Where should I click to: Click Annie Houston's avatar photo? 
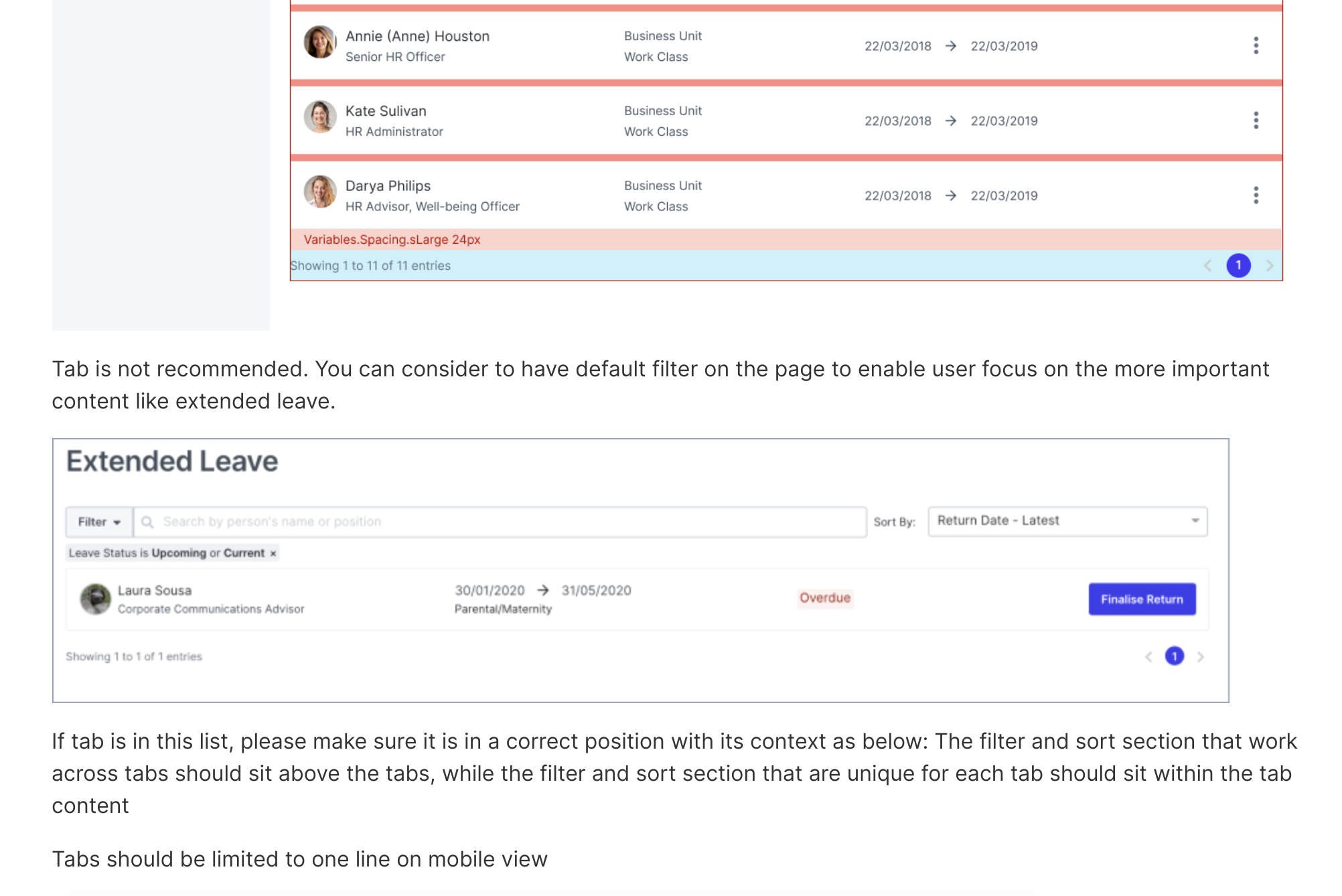coord(319,42)
